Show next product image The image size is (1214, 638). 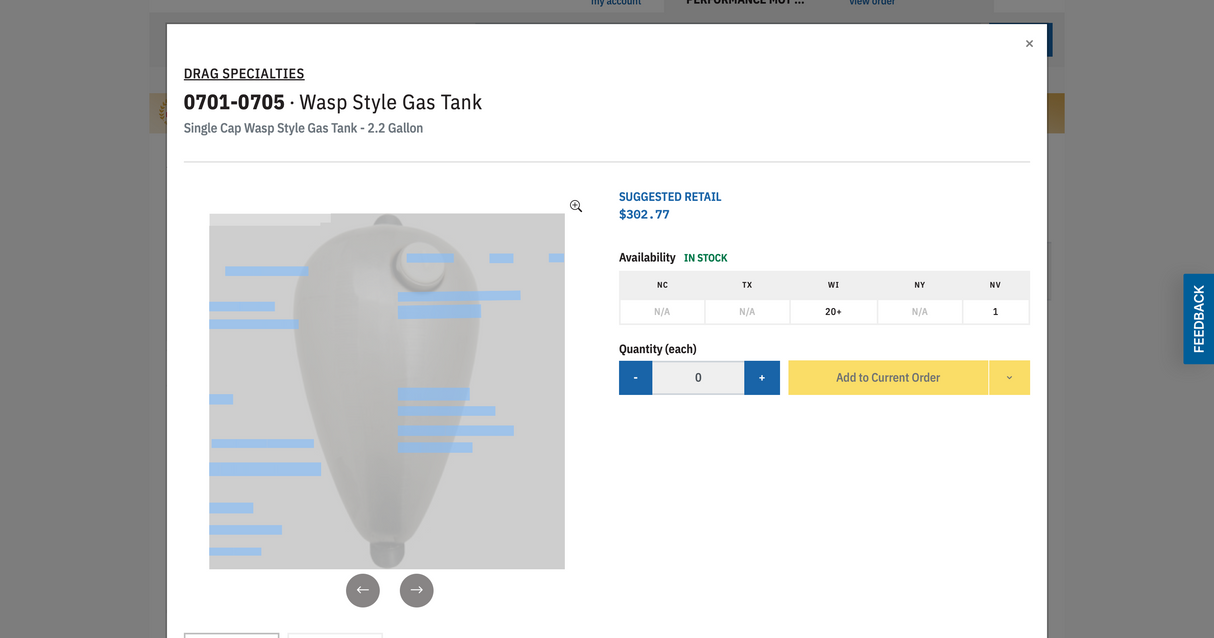[417, 590]
